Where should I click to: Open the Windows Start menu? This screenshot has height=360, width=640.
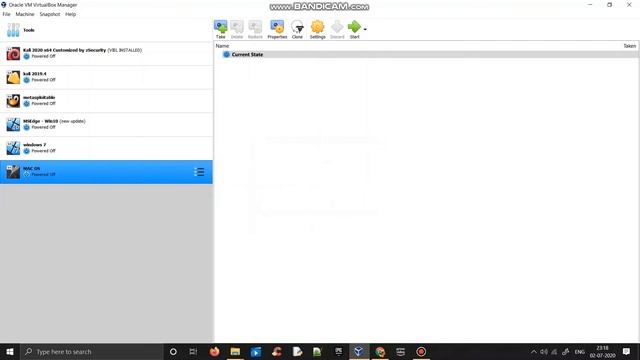click(x=10, y=351)
